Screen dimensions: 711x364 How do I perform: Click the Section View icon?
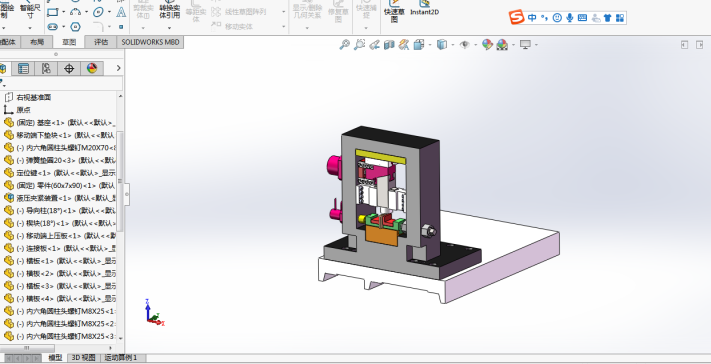tap(389, 44)
